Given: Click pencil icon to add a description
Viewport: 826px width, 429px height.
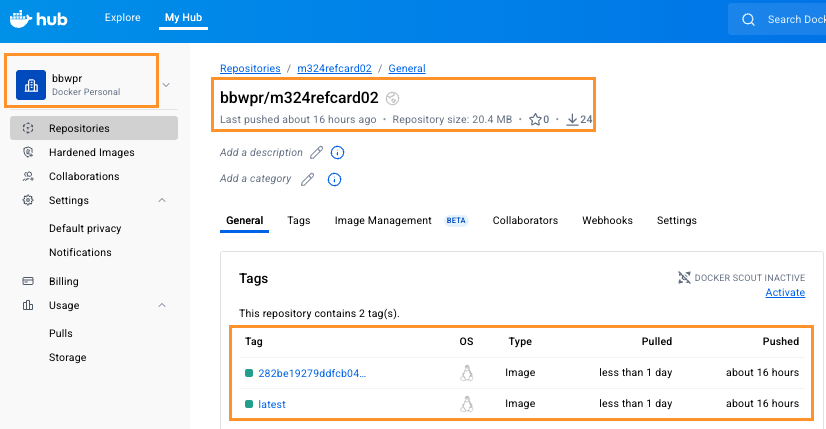Looking at the screenshot, I should tap(316, 153).
